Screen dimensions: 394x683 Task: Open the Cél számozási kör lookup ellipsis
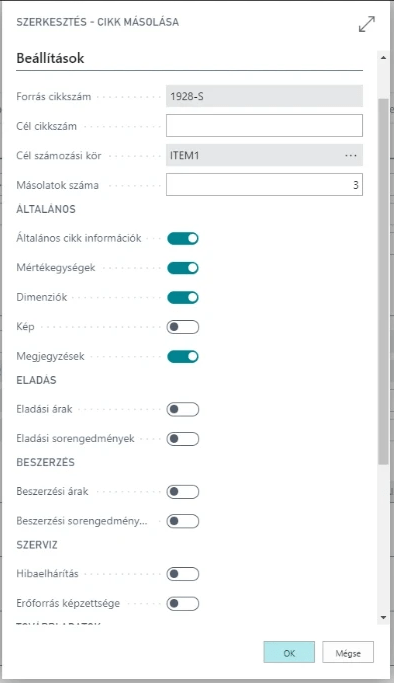click(351, 156)
